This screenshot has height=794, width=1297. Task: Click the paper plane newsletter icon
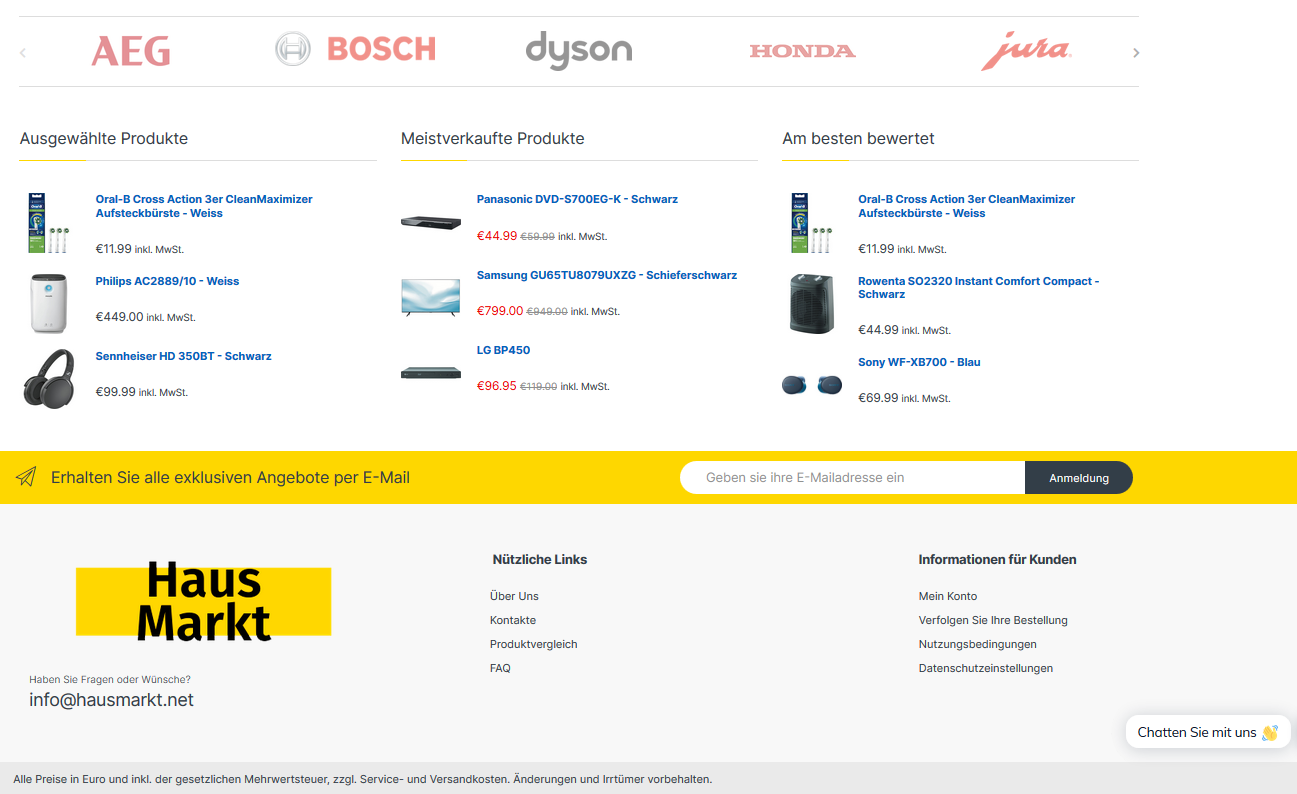[26, 477]
